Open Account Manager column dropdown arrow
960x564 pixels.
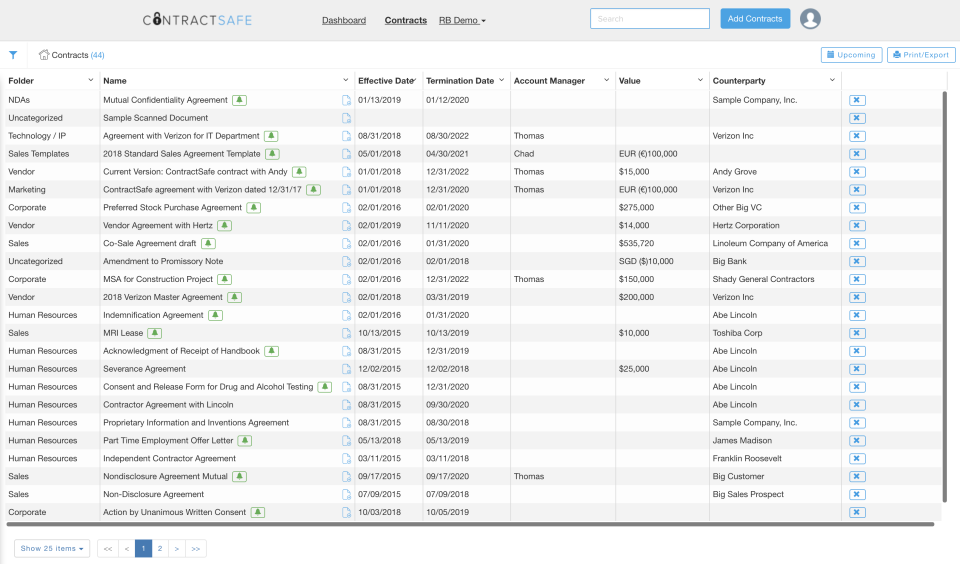point(607,80)
